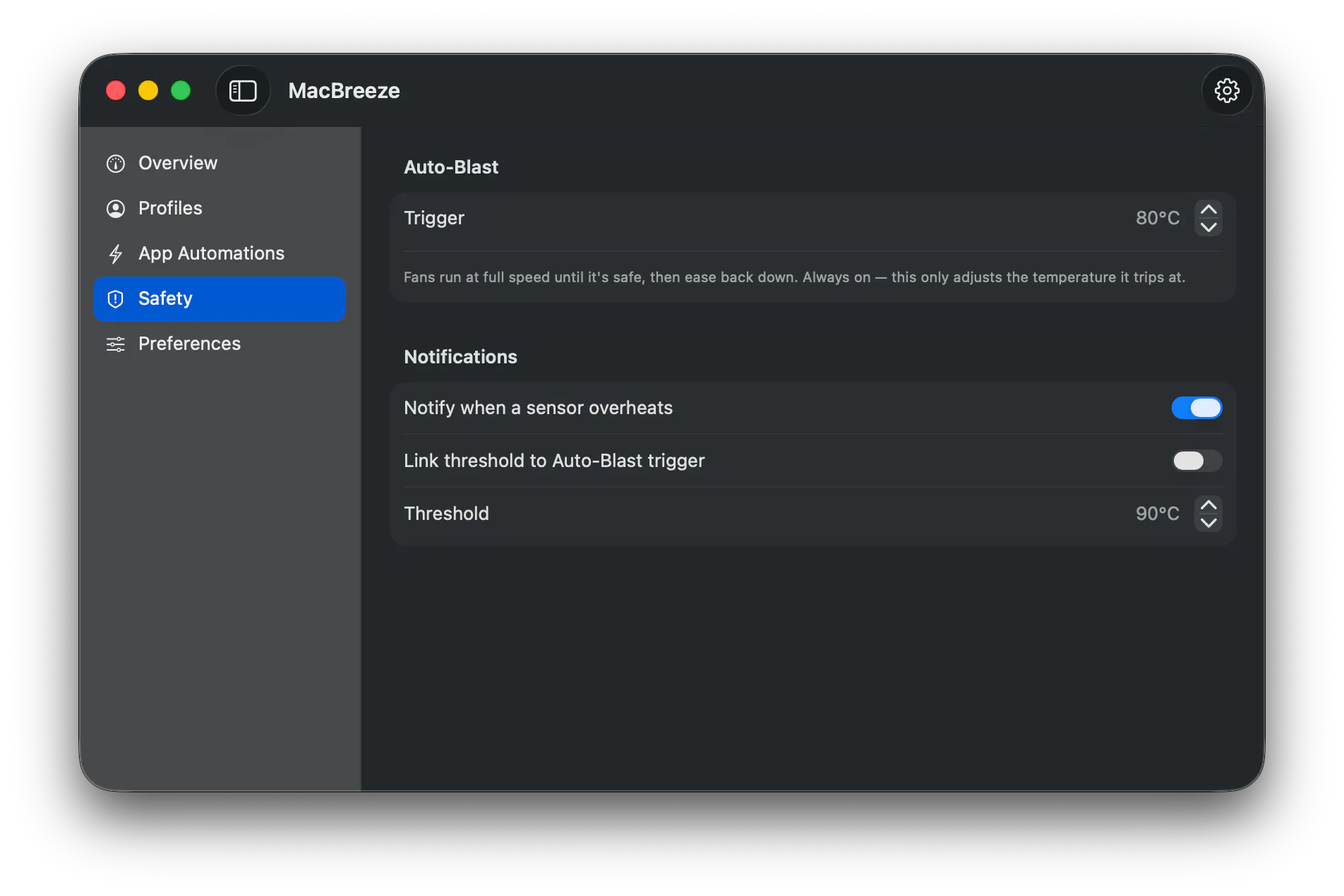Click the 'Fans run at full speed' description

click(x=794, y=277)
